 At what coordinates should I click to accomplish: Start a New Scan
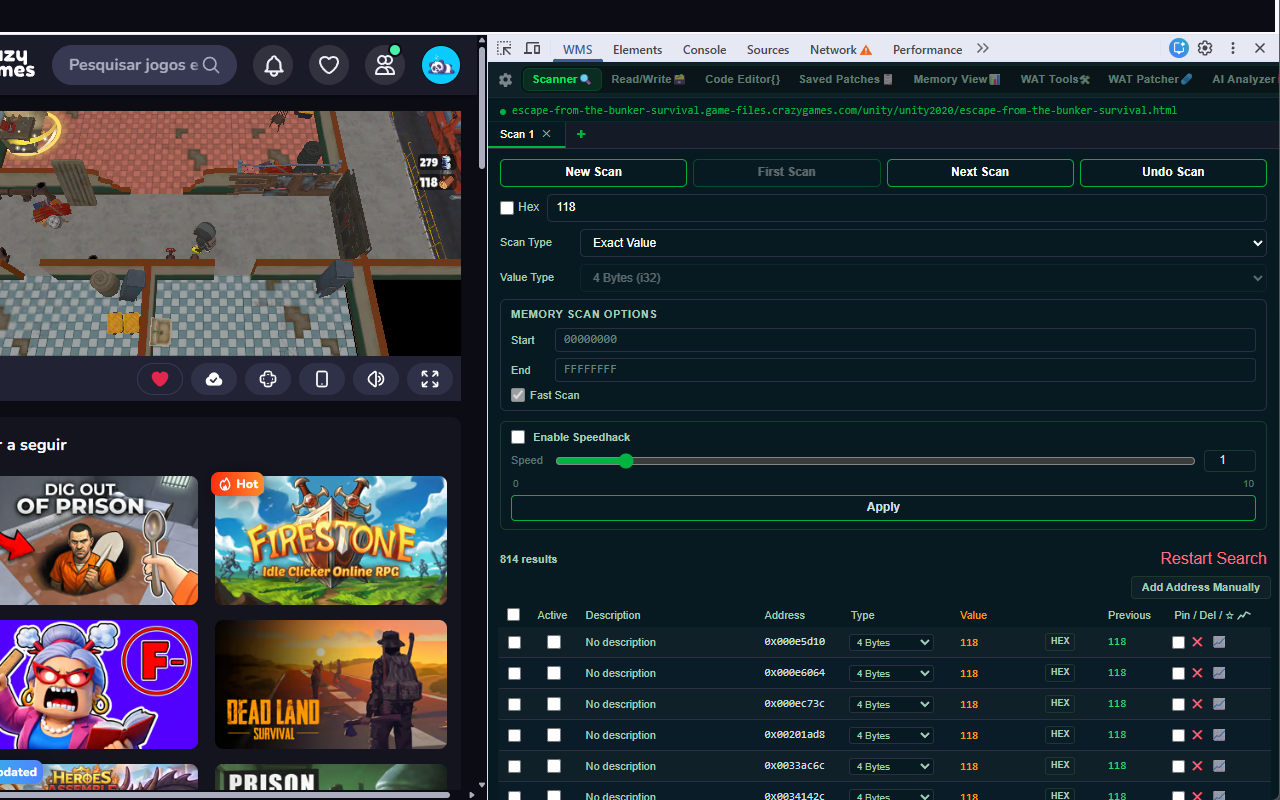(593, 172)
